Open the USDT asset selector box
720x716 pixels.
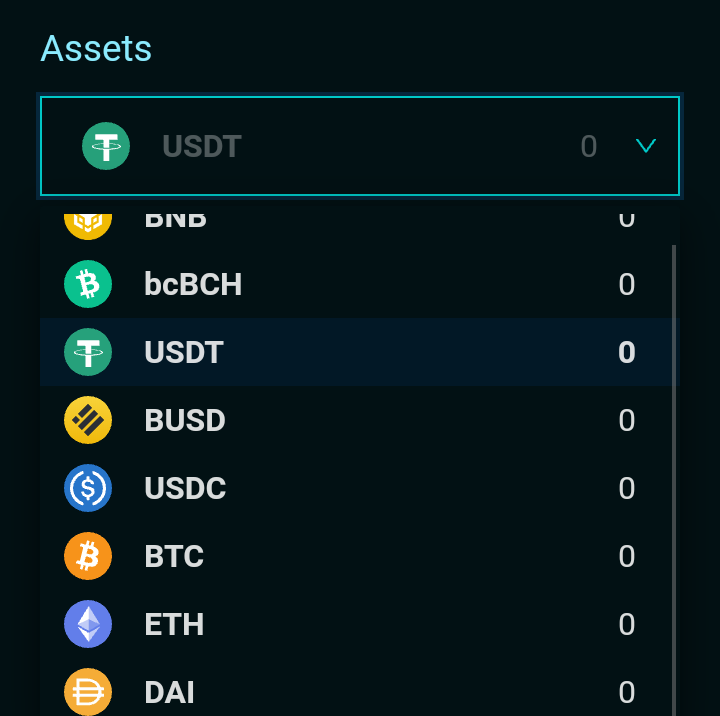click(360, 146)
